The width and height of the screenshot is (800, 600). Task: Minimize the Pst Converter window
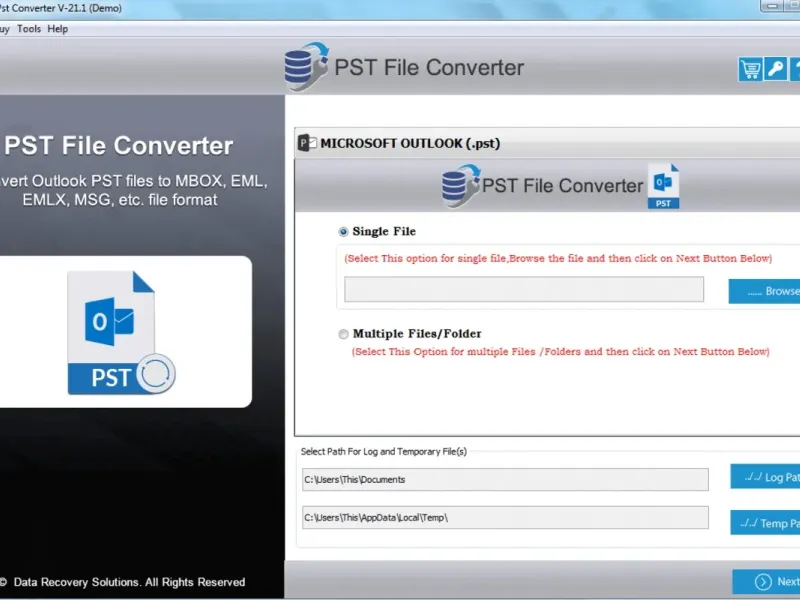tap(772, 6)
